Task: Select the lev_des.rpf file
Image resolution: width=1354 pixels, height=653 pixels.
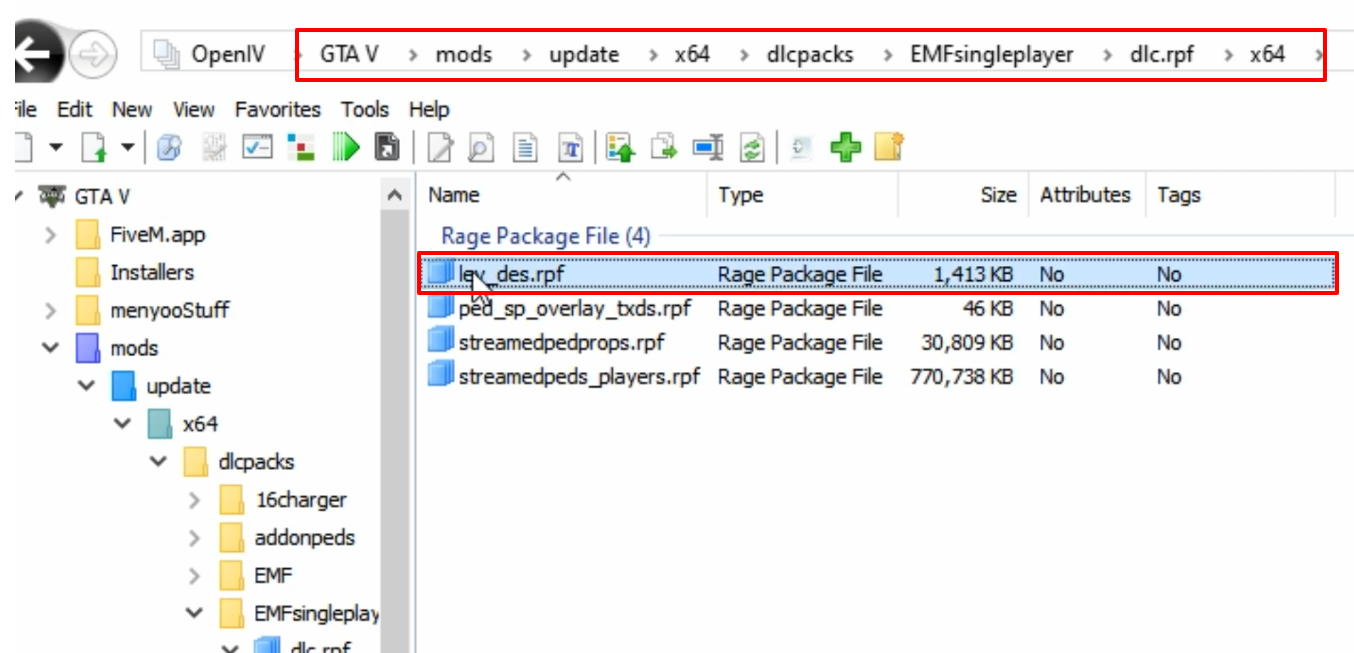Action: [878, 274]
